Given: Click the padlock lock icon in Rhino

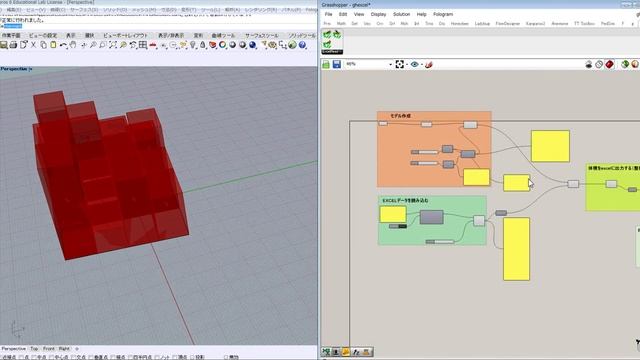Looking at the screenshot, I should coord(203,45).
